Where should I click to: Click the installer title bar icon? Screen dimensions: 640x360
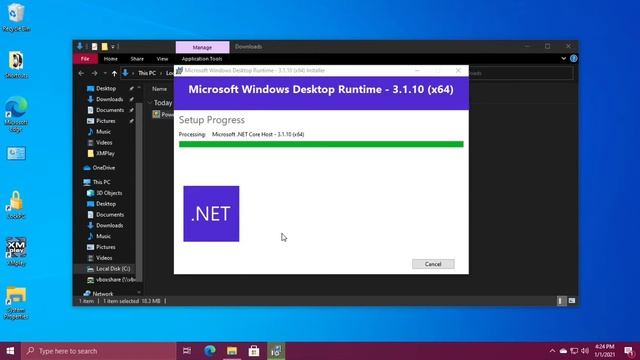[x=179, y=70]
